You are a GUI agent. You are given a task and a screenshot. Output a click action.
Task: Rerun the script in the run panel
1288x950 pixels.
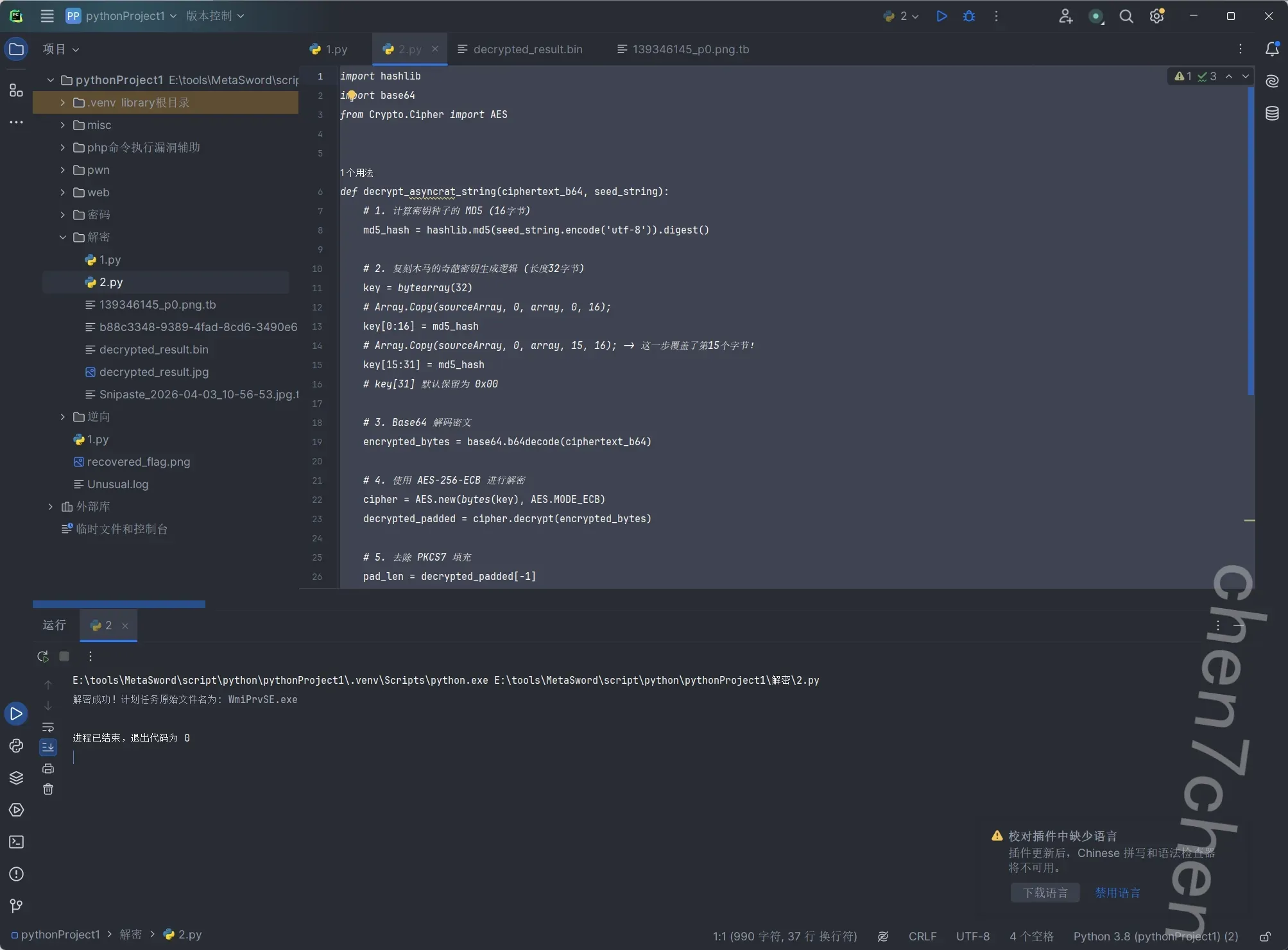[43, 656]
